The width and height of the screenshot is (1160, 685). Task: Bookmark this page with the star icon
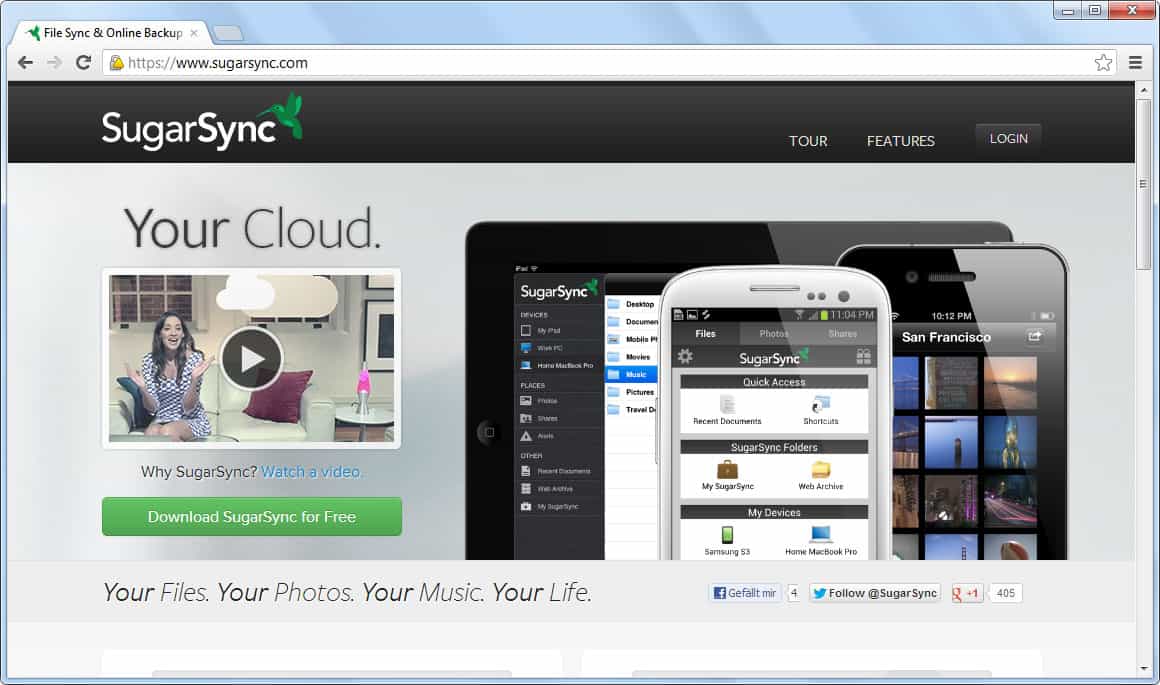1103,63
